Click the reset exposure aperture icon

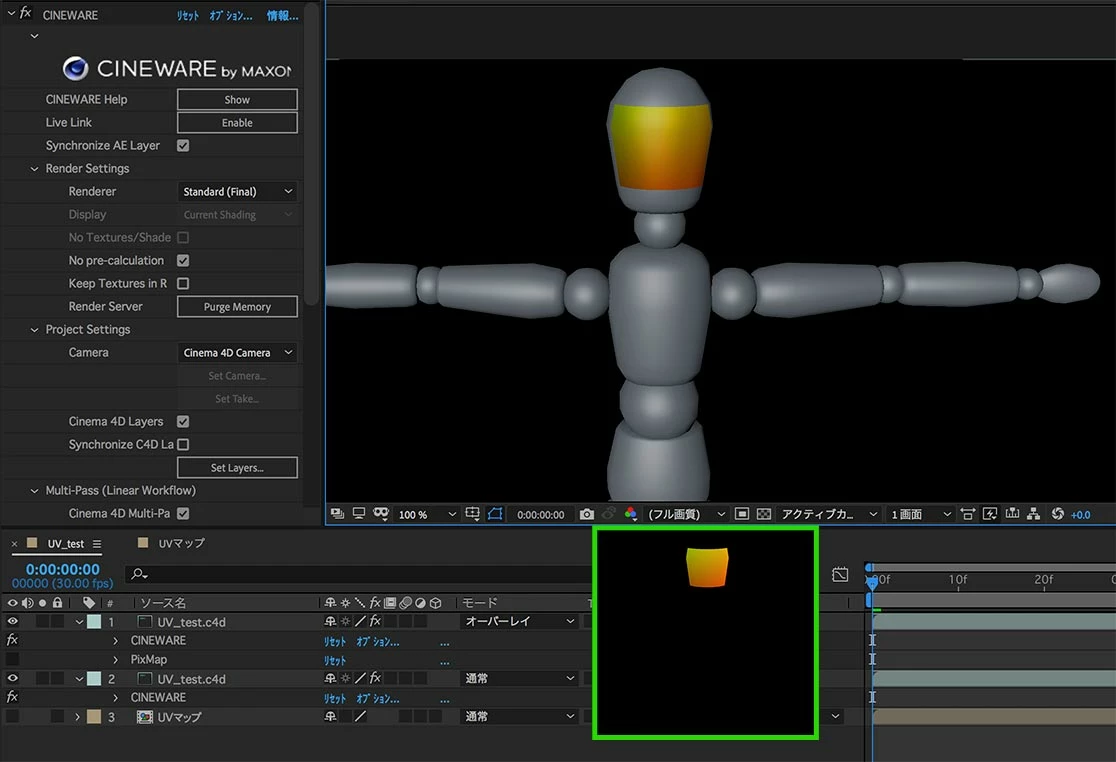tap(1057, 514)
